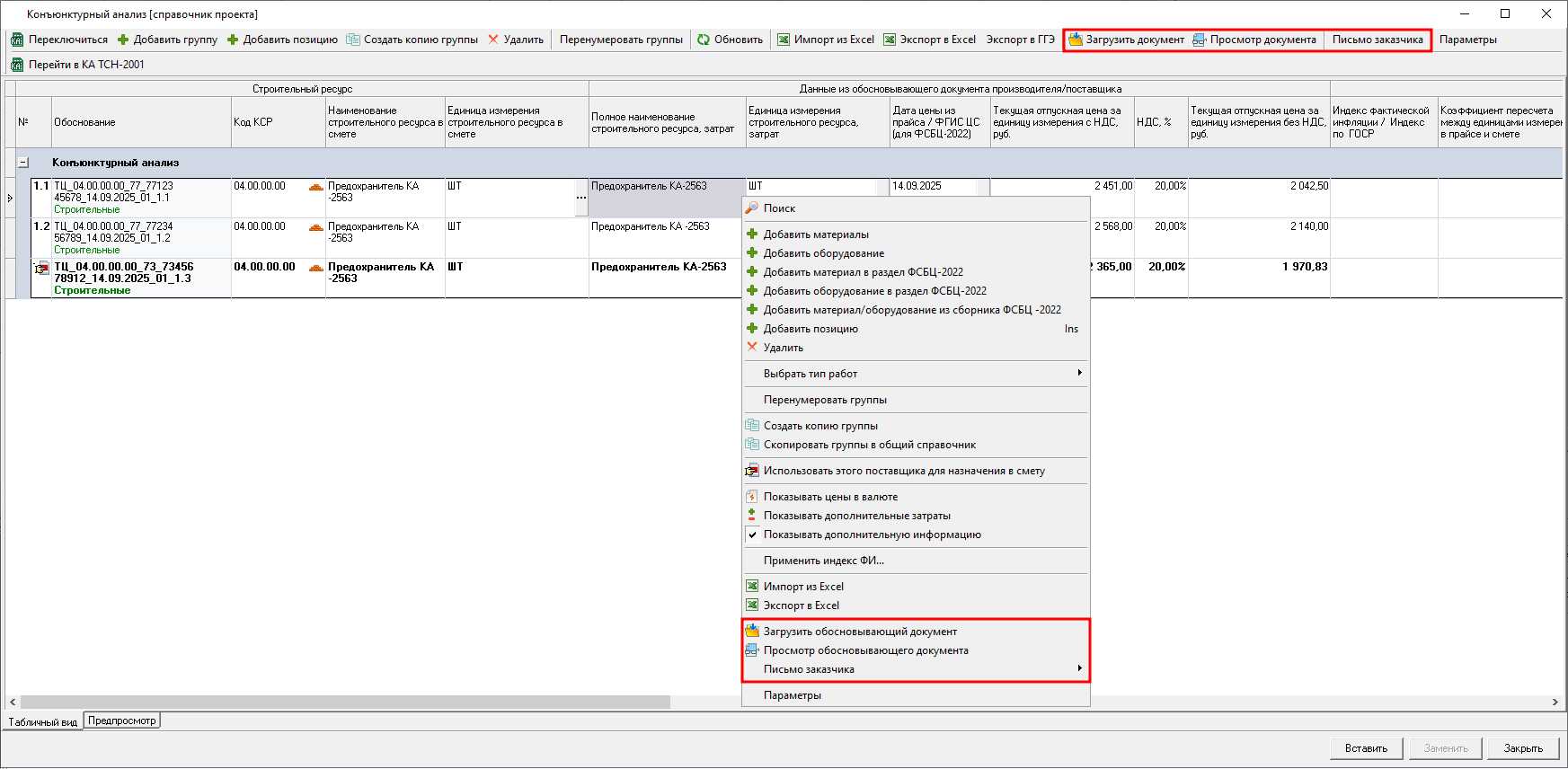Click the Switch (Переключиться) toolbar icon

click(17, 40)
